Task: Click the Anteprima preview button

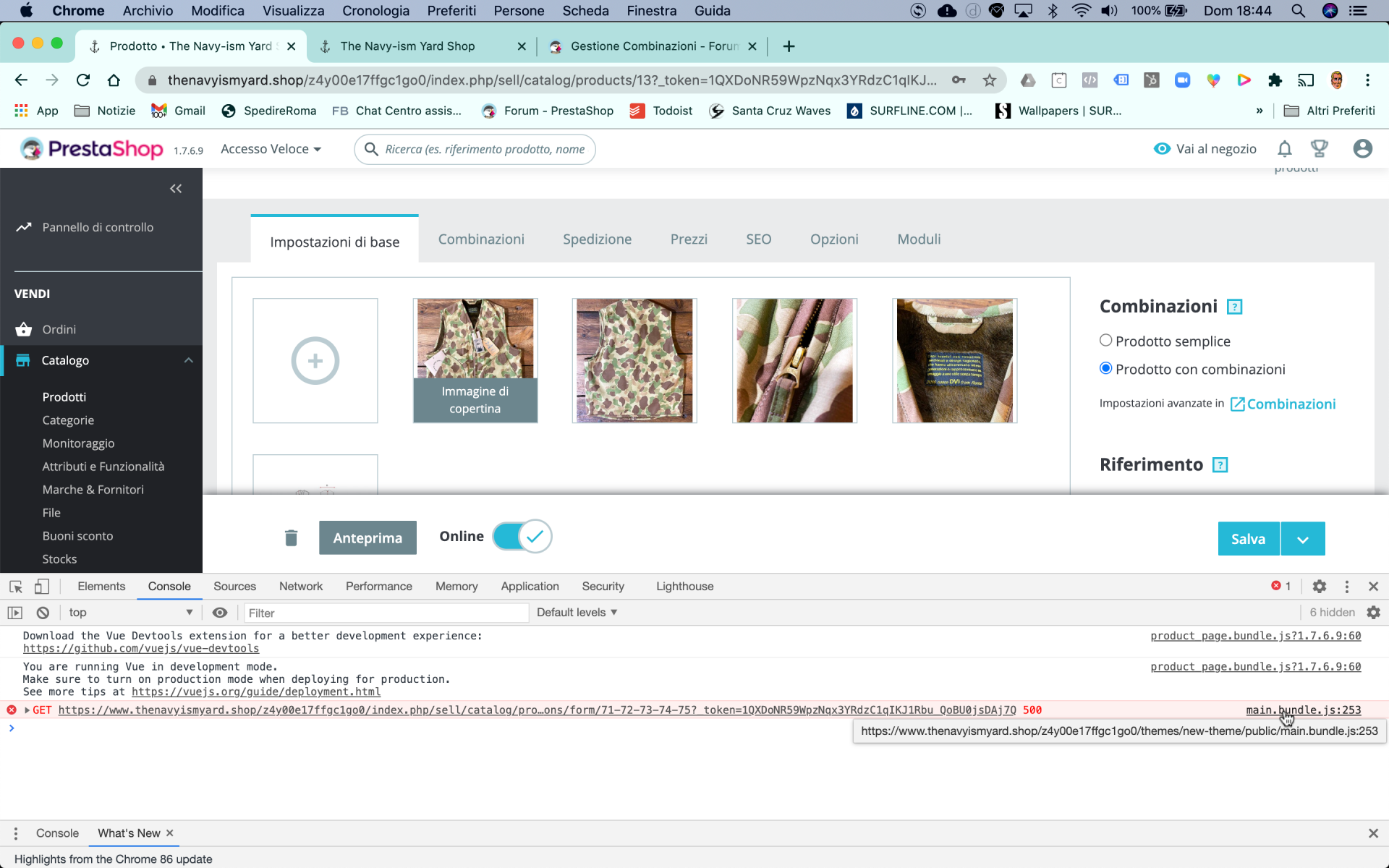Action: click(368, 538)
